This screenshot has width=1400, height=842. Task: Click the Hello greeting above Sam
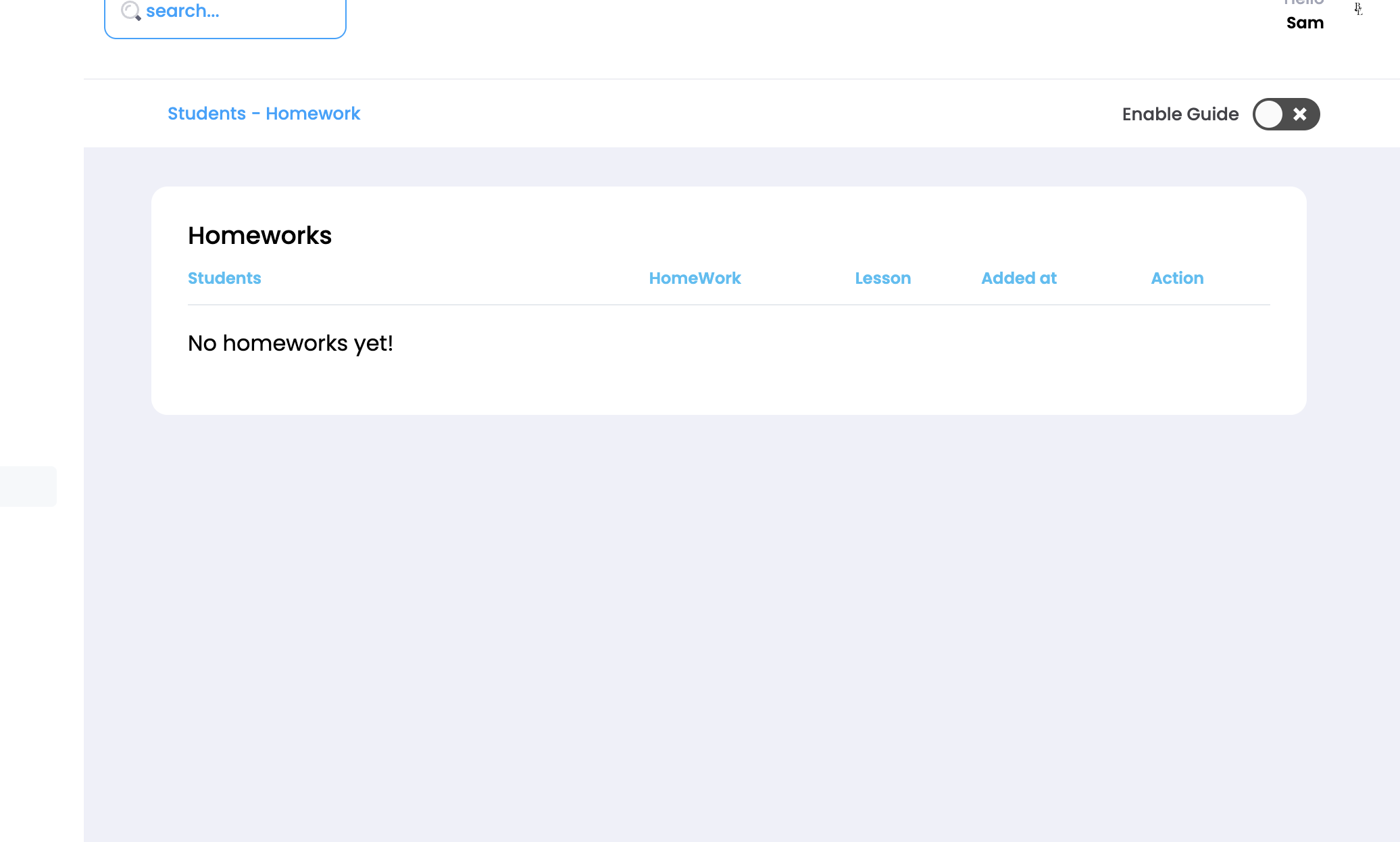[1303, 3]
